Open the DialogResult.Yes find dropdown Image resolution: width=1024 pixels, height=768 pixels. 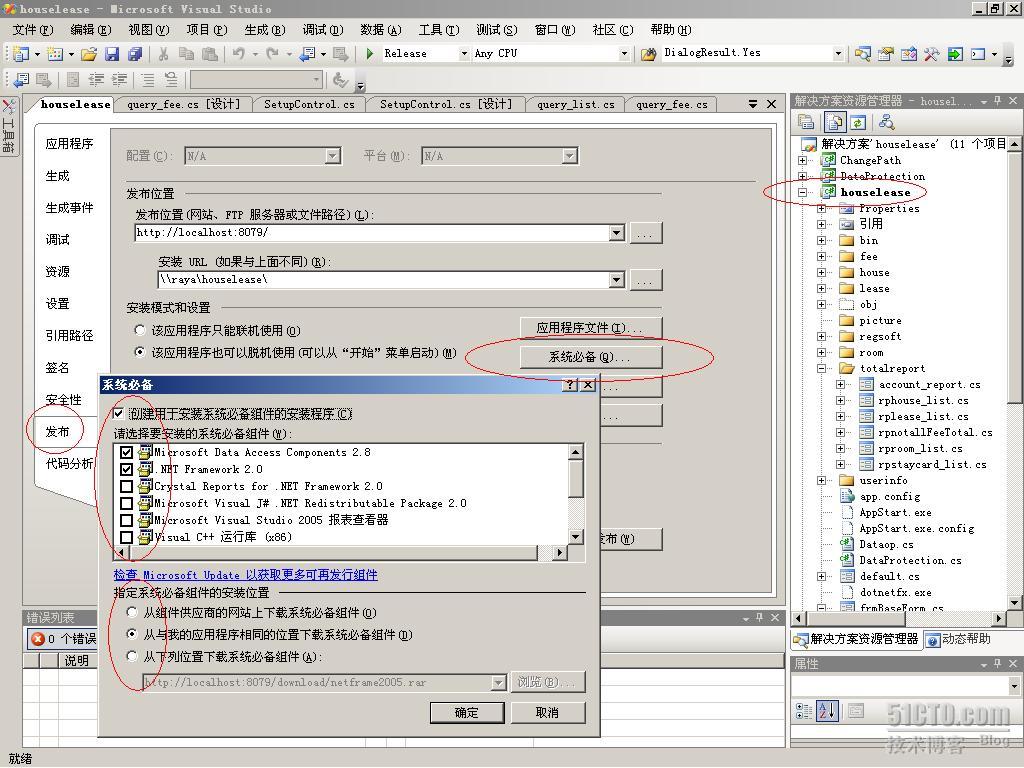point(839,54)
